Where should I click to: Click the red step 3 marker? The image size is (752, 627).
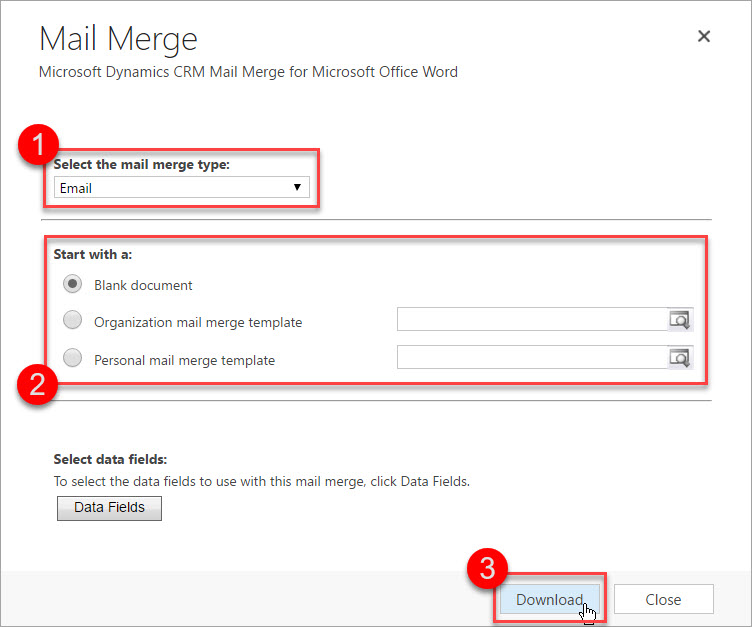click(x=487, y=568)
